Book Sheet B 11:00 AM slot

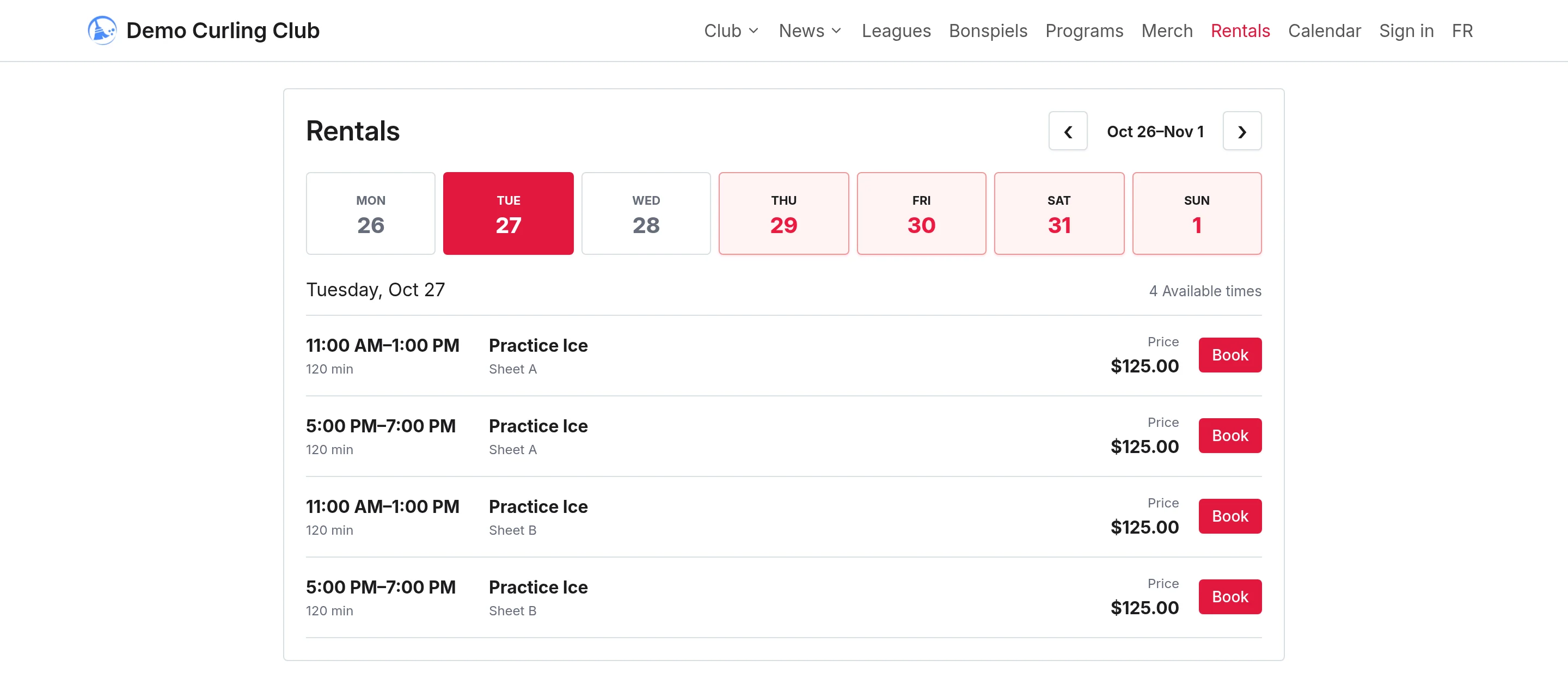point(1230,516)
